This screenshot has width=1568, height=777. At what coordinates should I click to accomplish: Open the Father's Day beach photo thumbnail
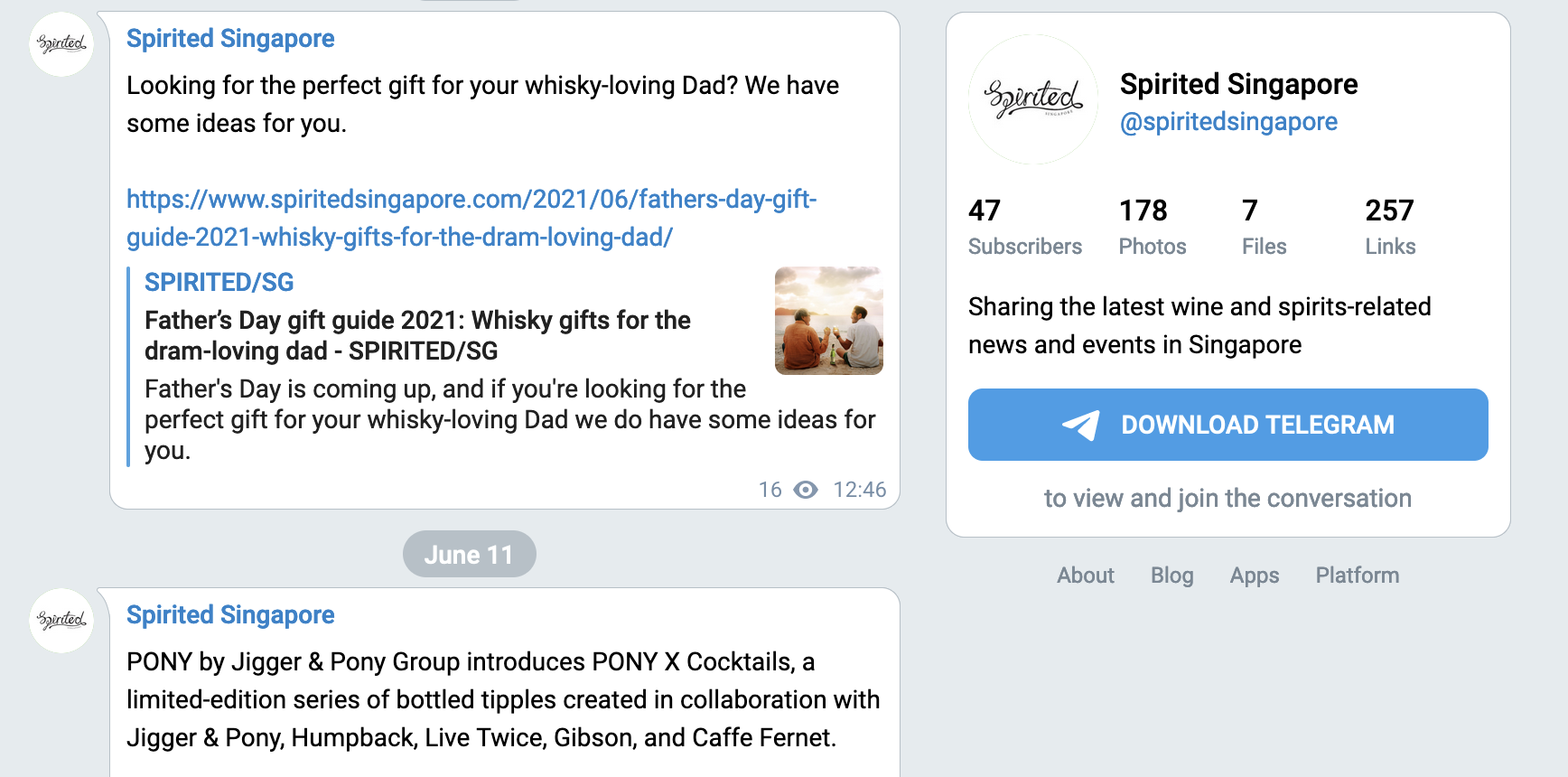click(828, 321)
